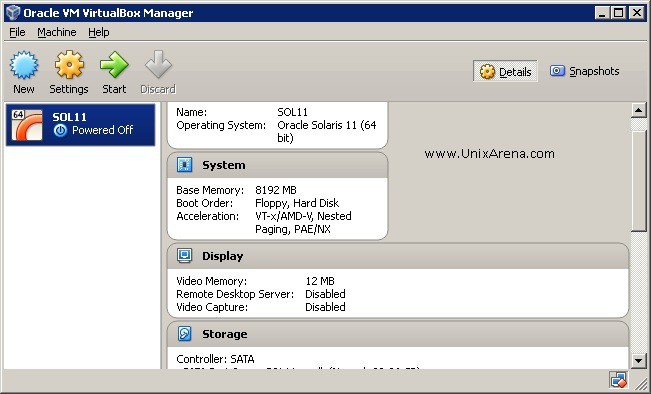Click the status bar network icon
The width and height of the screenshot is (651, 394).
[x=618, y=380]
